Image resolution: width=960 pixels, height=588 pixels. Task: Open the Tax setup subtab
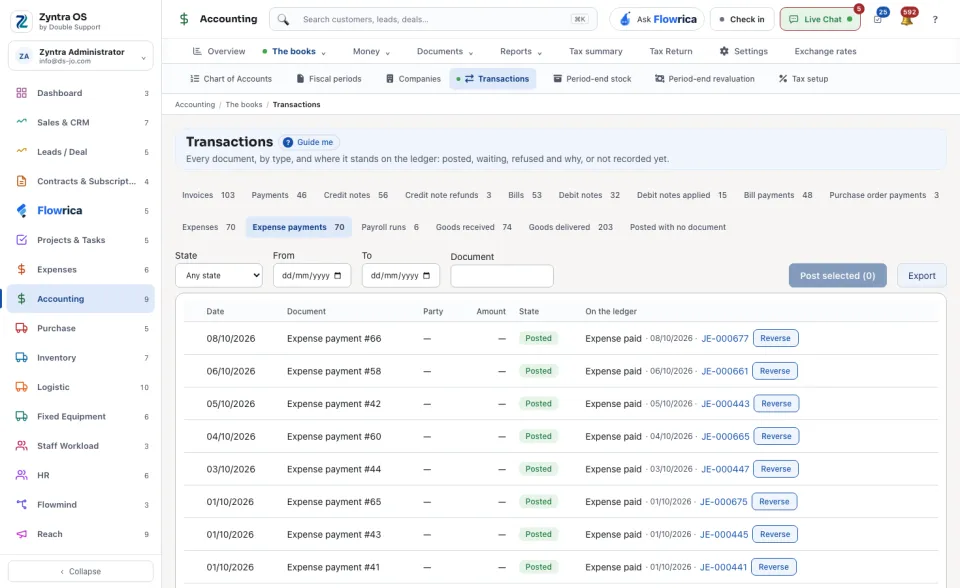(x=803, y=79)
